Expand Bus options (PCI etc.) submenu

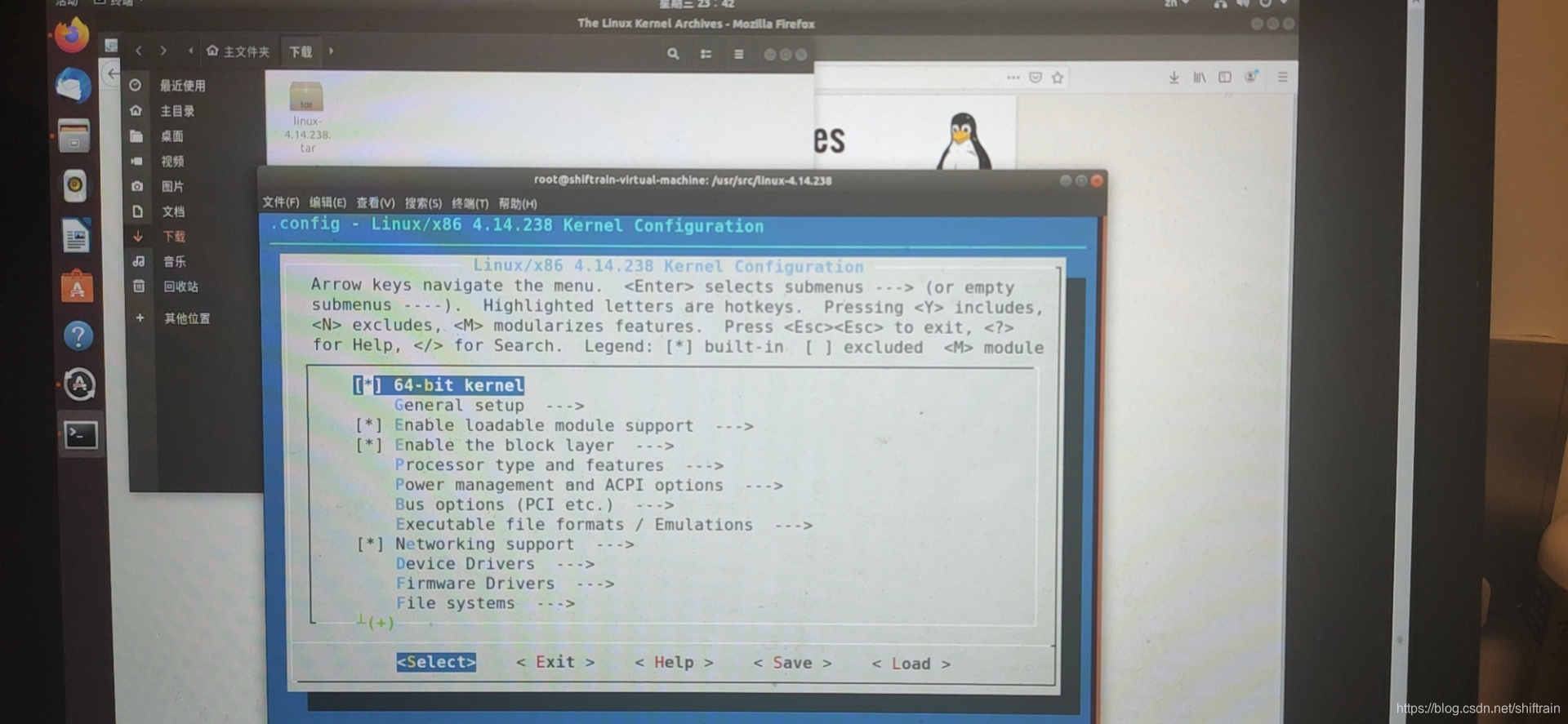(x=535, y=505)
